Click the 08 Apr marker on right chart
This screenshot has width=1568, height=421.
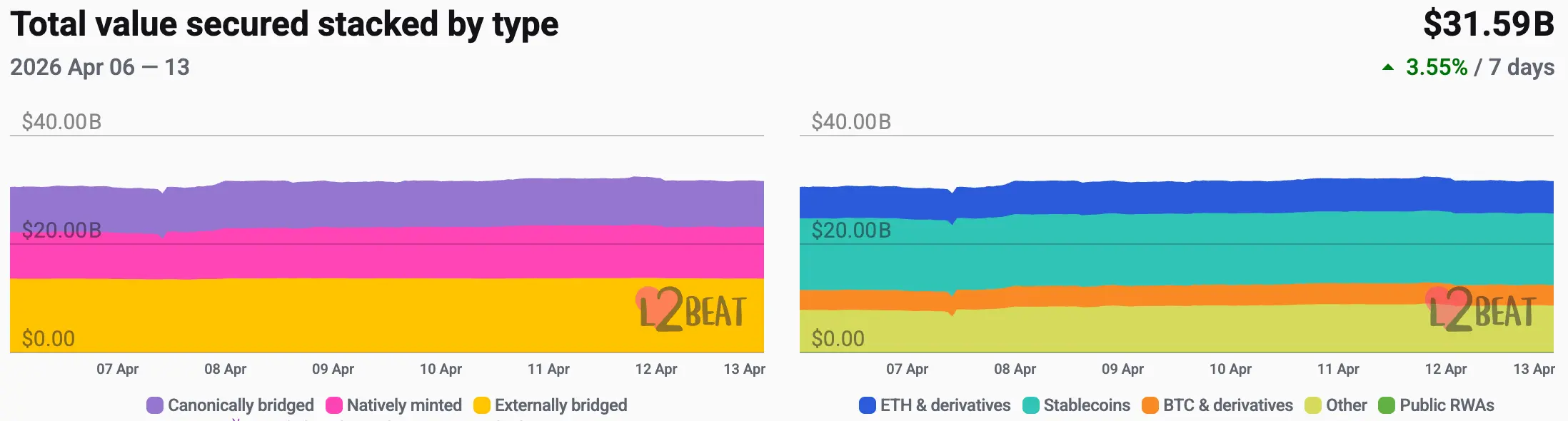pyautogui.click(x=1015, y=369)
